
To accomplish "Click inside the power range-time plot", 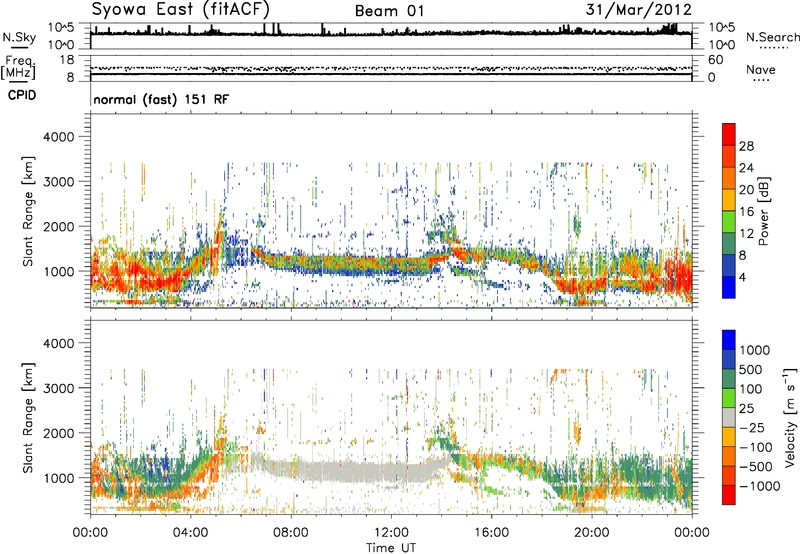I will click(391, 210).
